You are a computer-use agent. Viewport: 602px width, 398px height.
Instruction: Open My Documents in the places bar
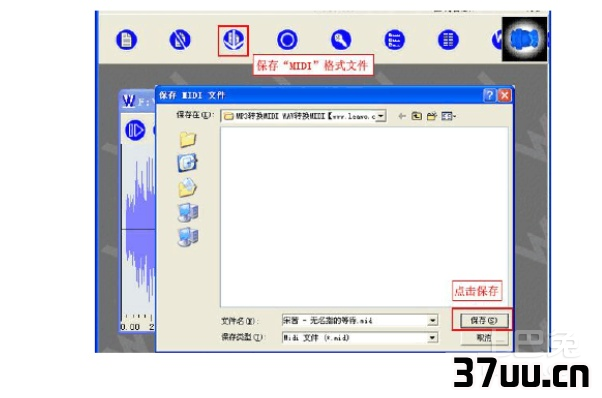click(187, 188)
